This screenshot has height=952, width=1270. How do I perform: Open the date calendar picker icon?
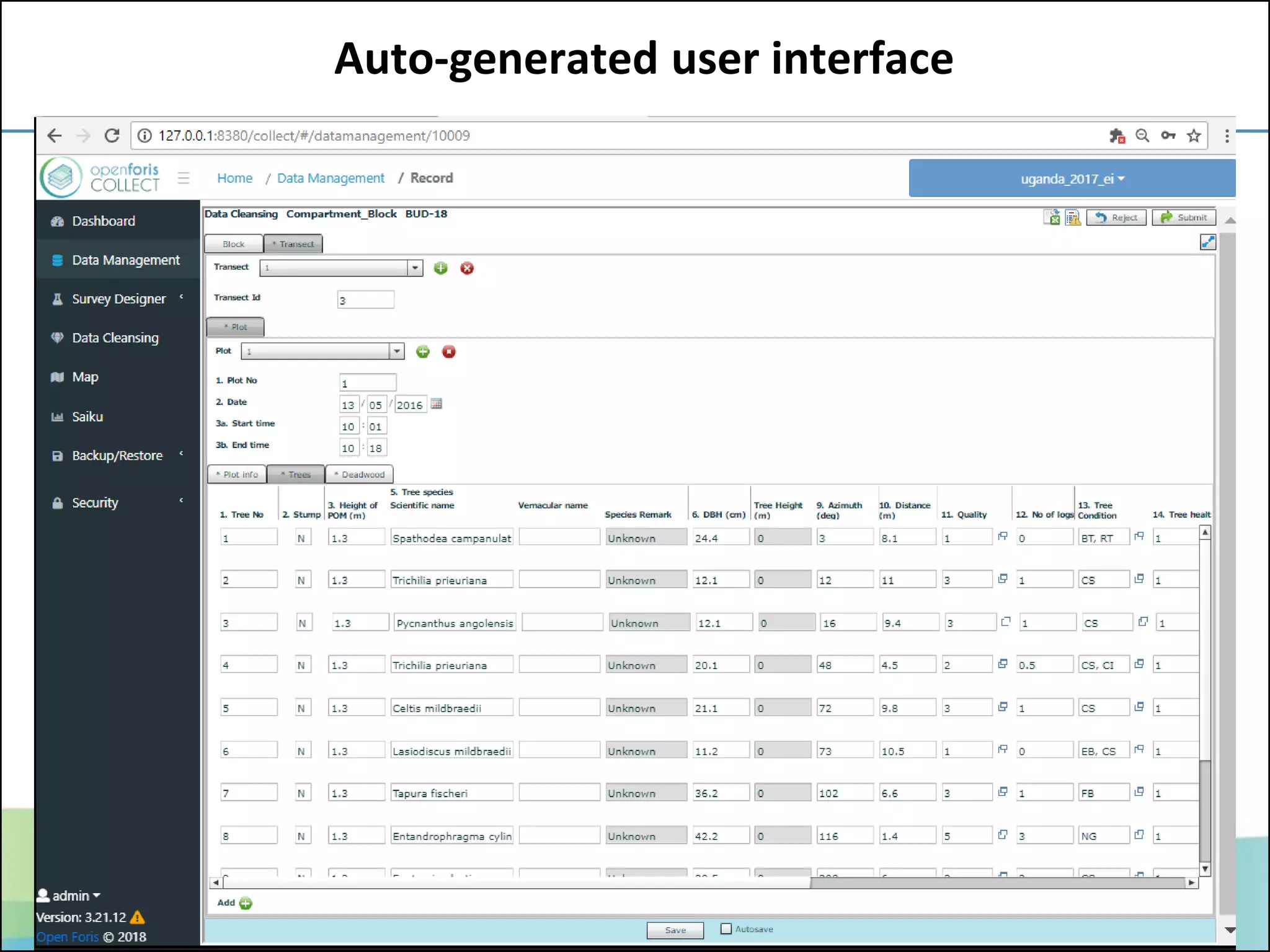point(437,404)
